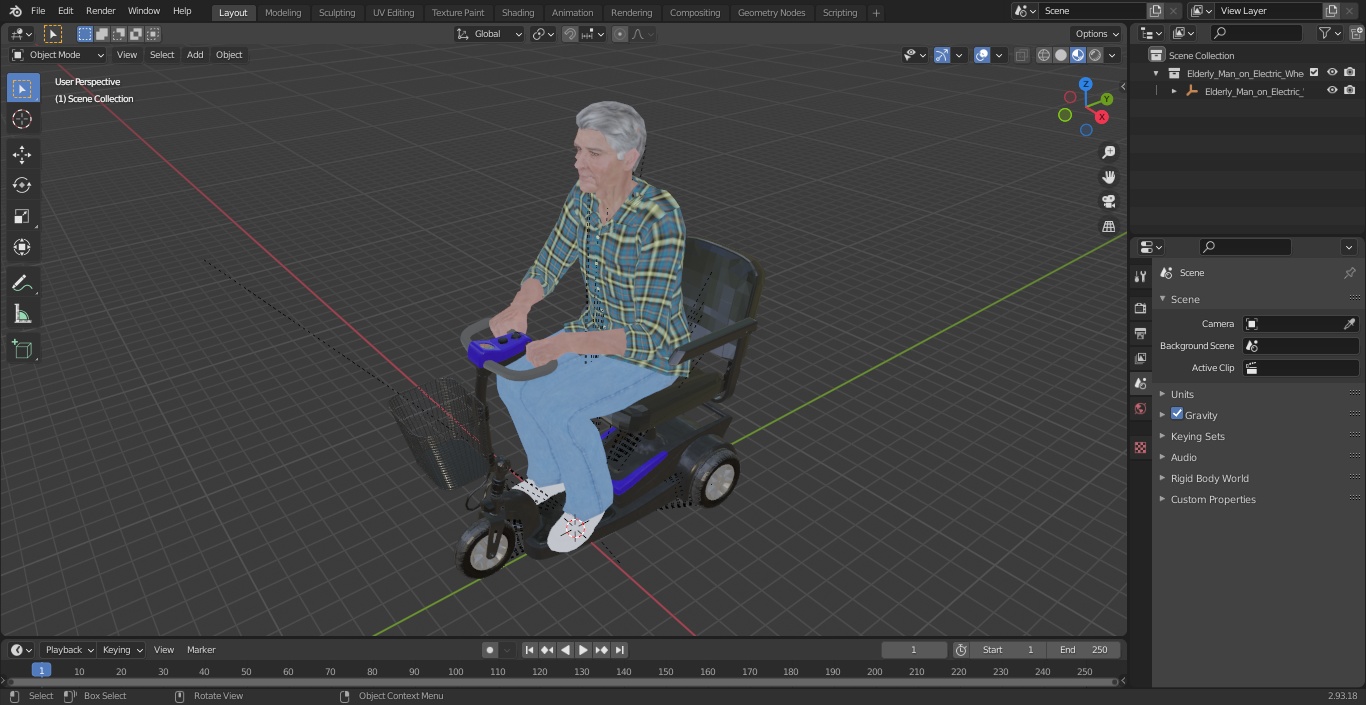Select the Cursor tool in toolbar
This screenshot has width=1366, height=705.
[x=22, y=119]
